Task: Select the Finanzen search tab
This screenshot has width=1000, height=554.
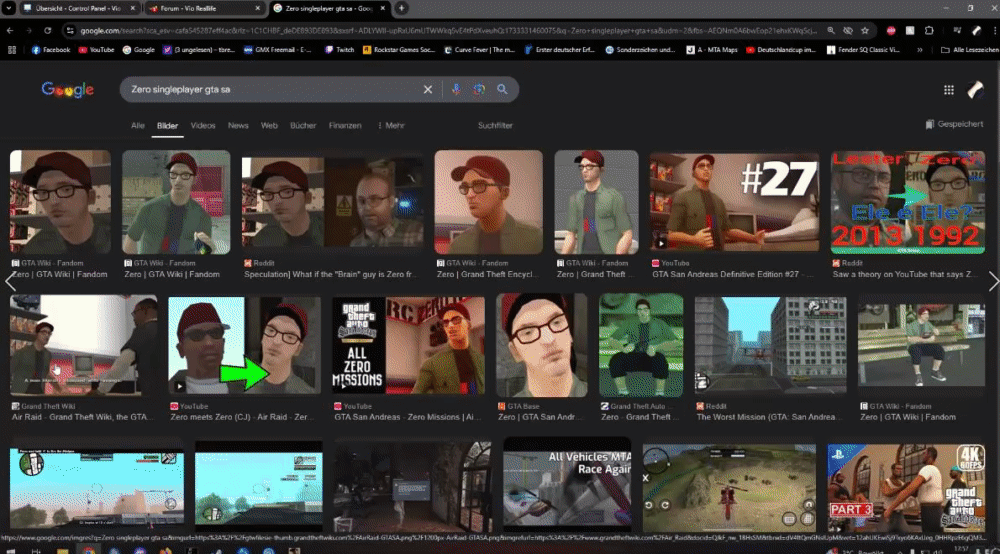Action: [x=345, y=126]
